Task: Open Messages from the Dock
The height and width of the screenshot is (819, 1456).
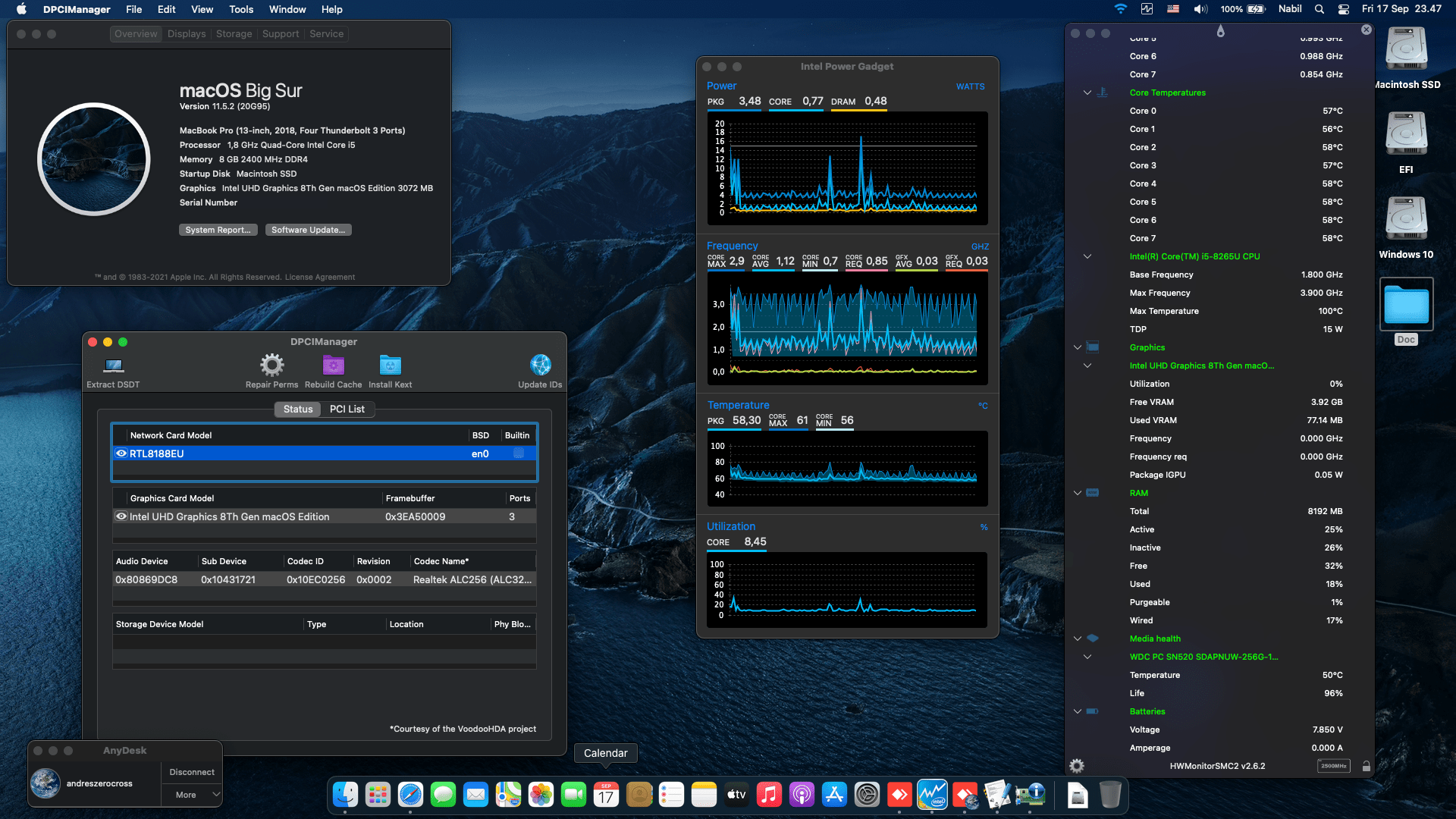Action: point(443,795)
